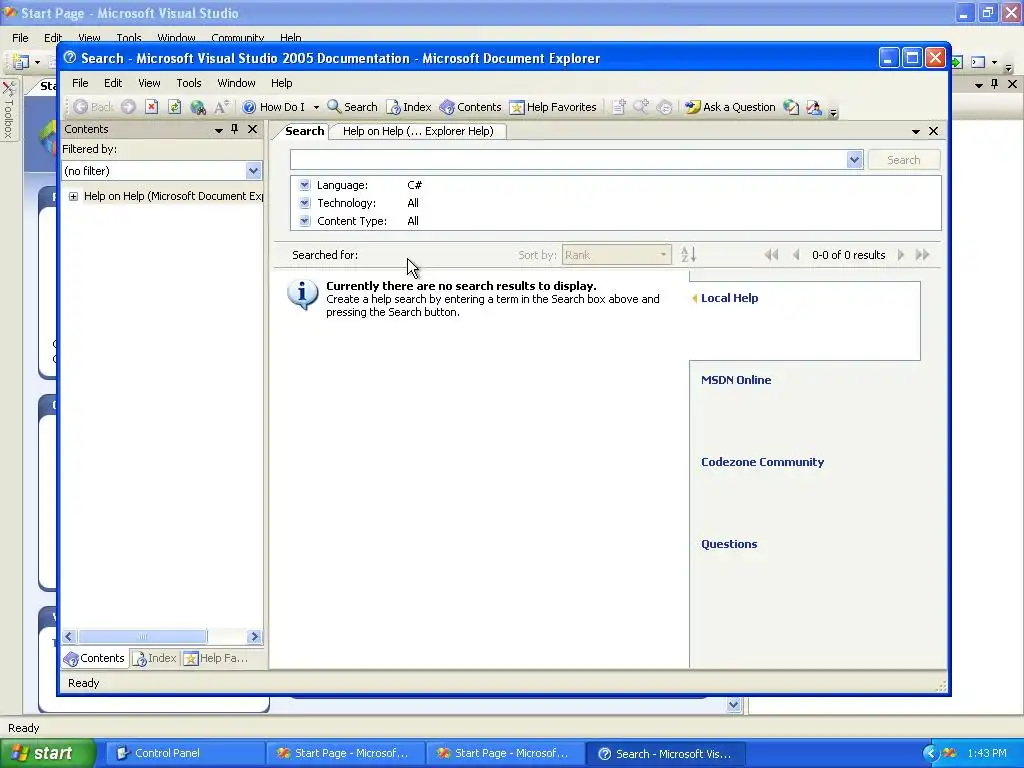Expand the Content Type filter options
This screenshot has height=768, width=1024.
(x=304, y=221)
